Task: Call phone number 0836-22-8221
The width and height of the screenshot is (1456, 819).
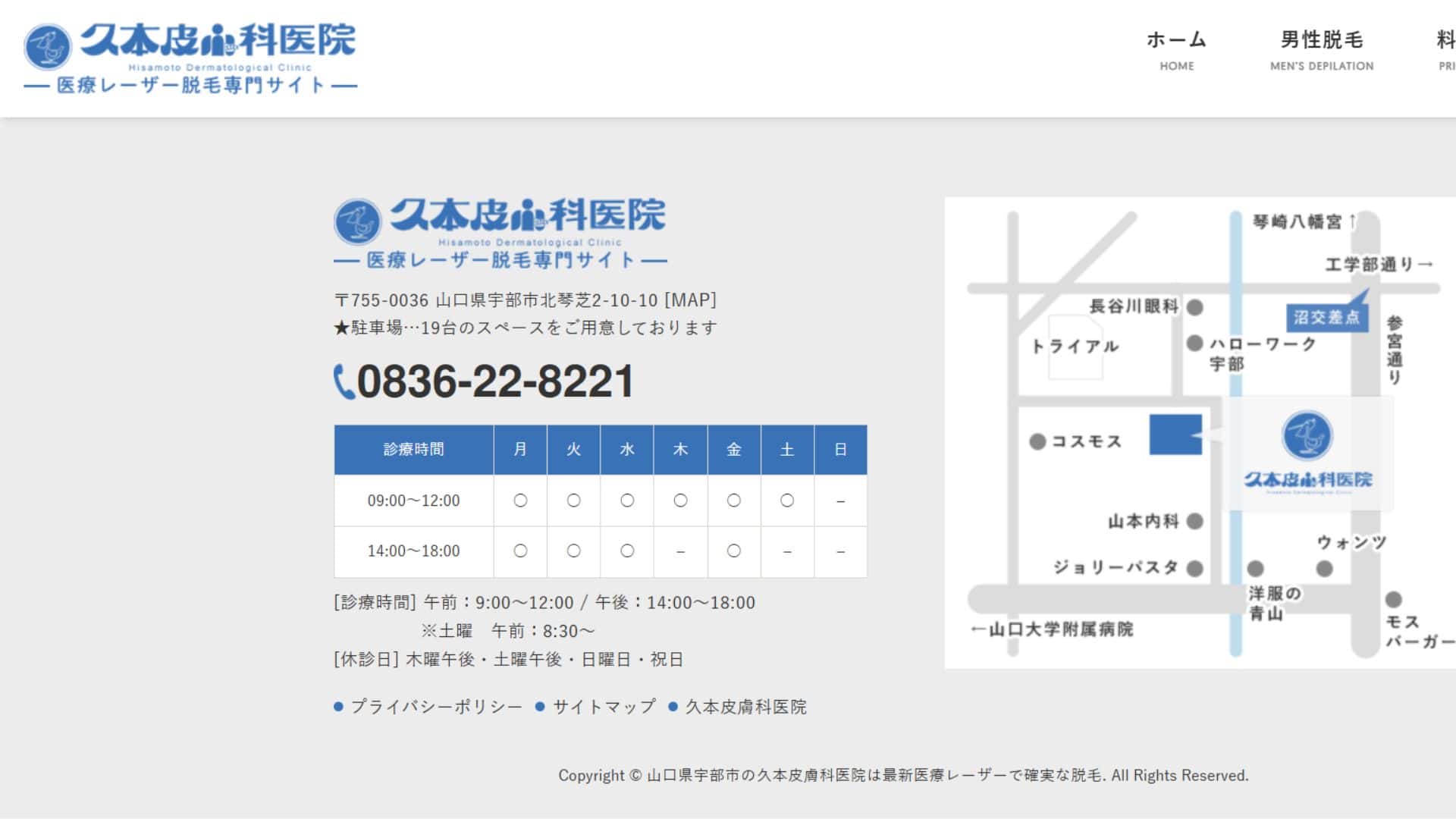Action: tap(494, 381)
